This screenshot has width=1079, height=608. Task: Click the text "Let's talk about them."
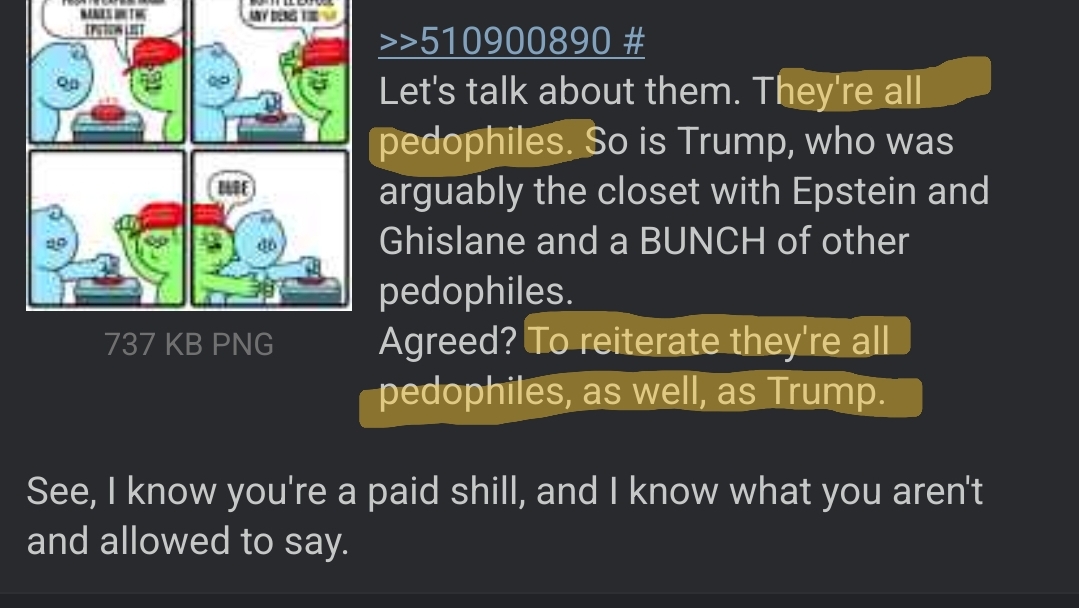pyautogui.click(x=560, y=91)
